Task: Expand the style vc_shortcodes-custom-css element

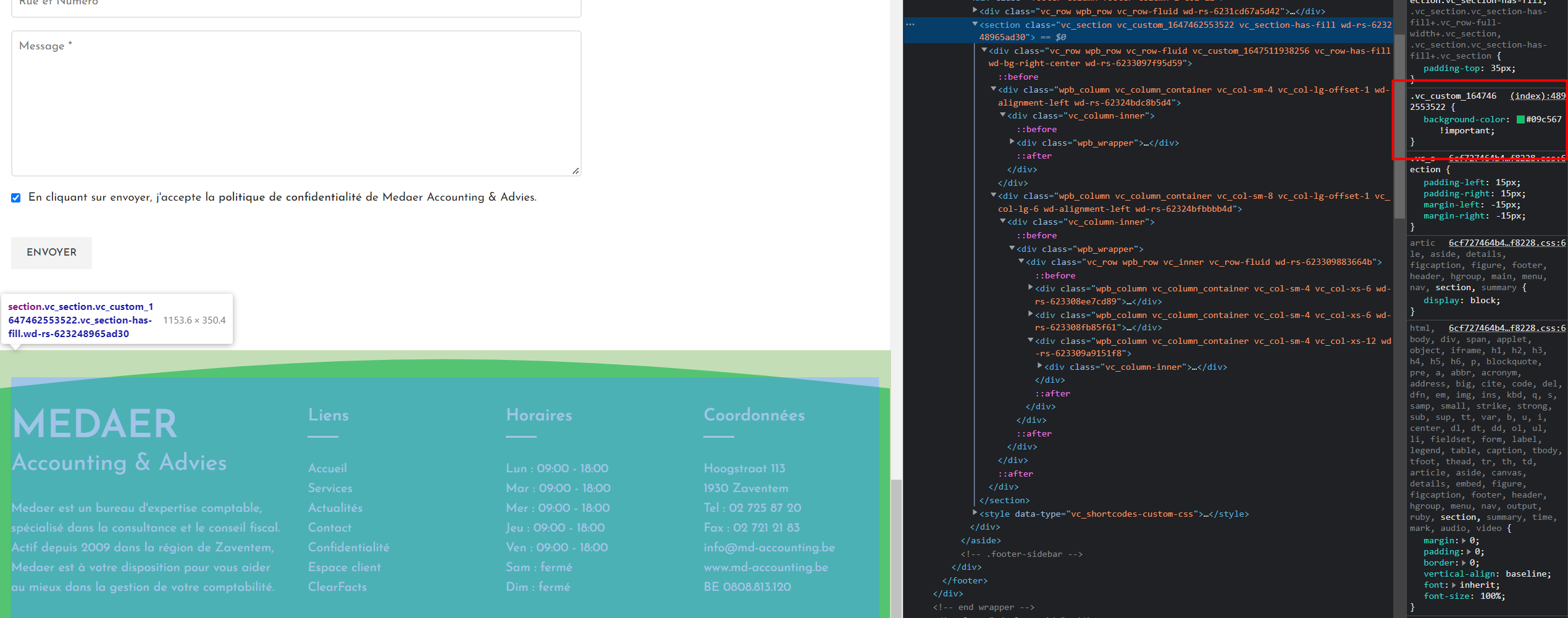Action: [x=975, y=513]
